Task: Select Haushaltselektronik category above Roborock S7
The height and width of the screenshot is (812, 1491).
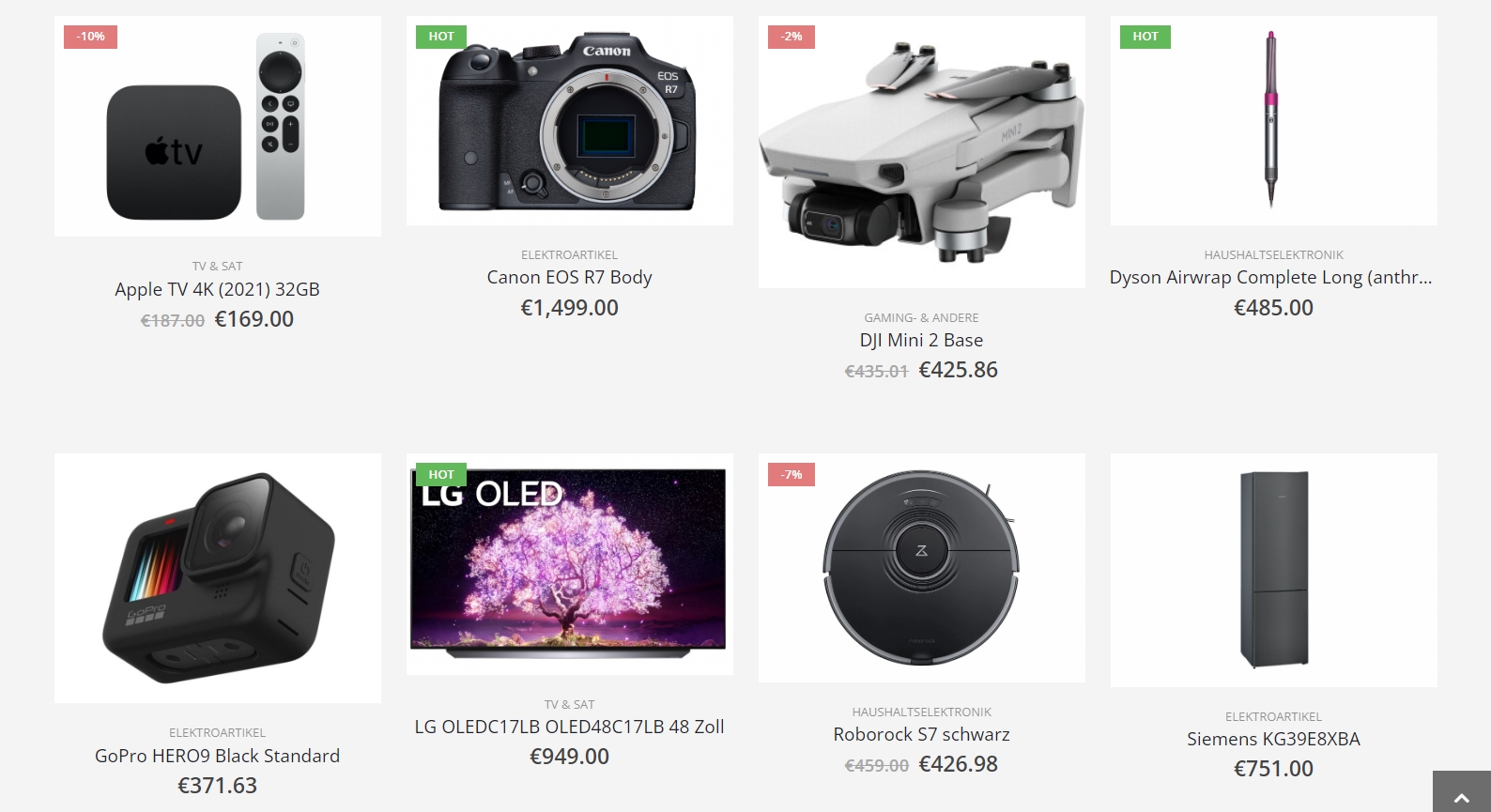Action: [922, 712]
